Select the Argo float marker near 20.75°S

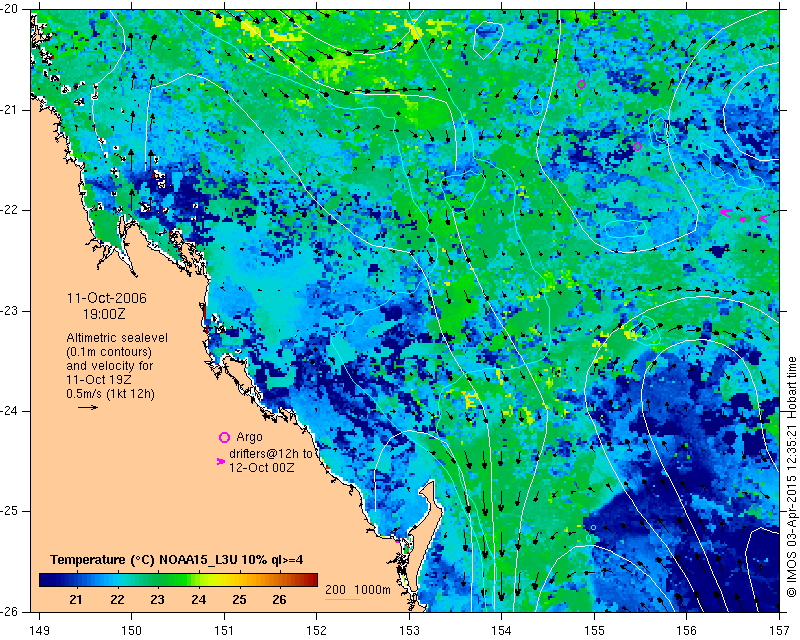point(581,85)
